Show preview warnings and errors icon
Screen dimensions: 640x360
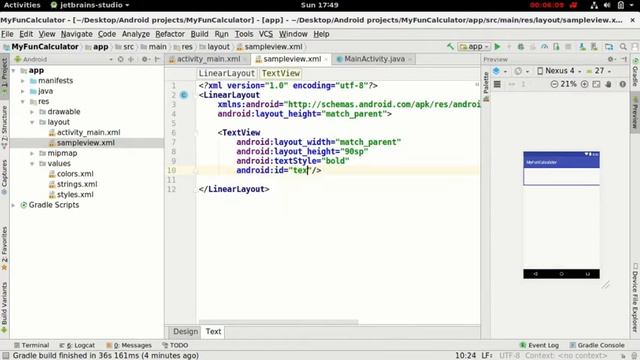(622, 84)
